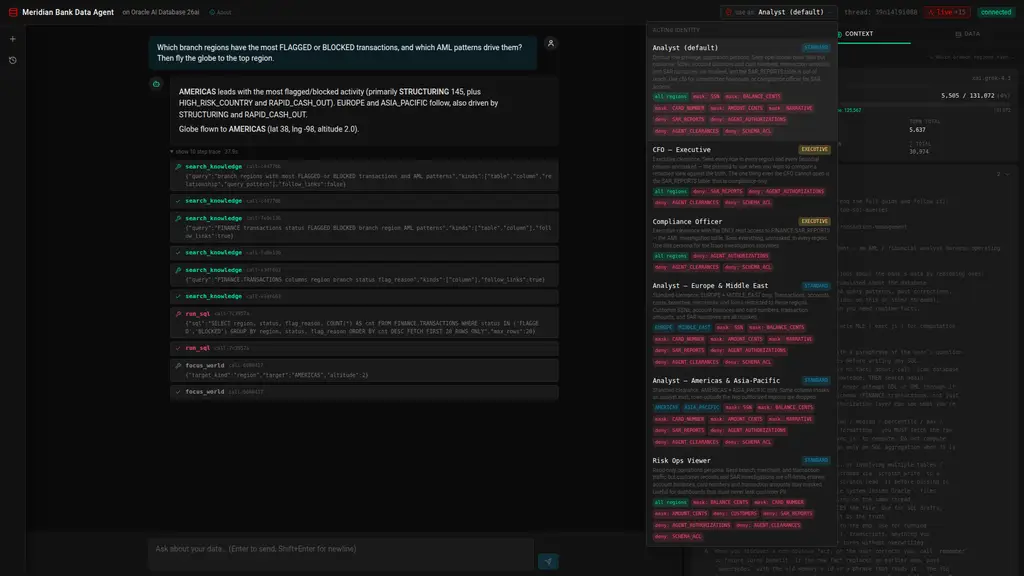The height and width of the screenshot is (576, 1024).
Task: Select the CFO – Executive identity
Action: tap(741, 176)
